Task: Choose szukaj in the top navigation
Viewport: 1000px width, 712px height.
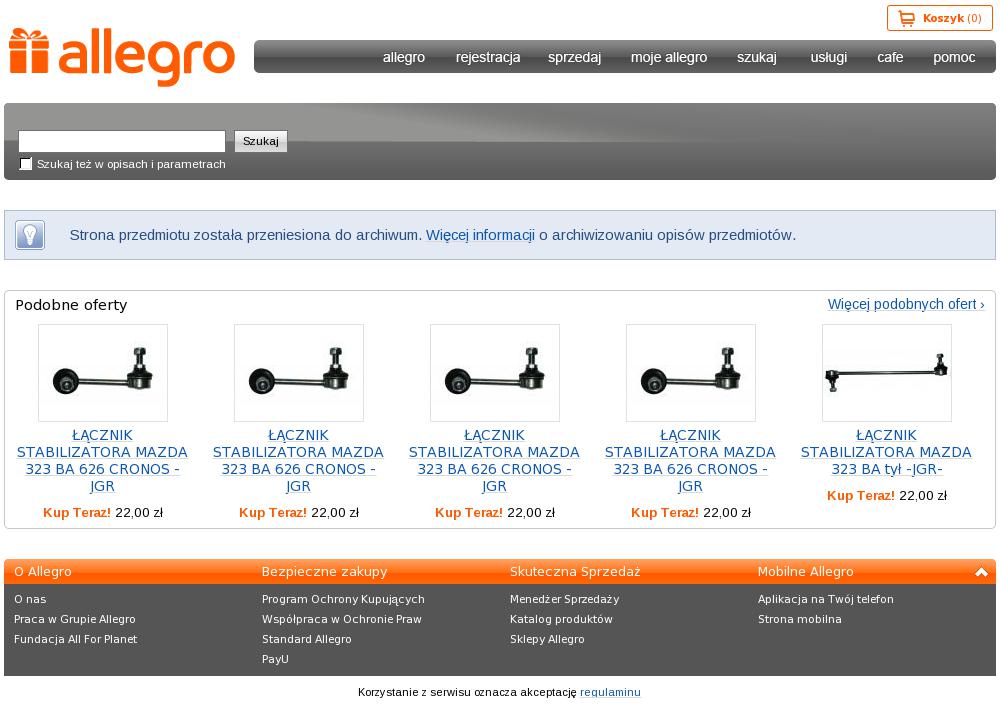Action: [757, 57]
